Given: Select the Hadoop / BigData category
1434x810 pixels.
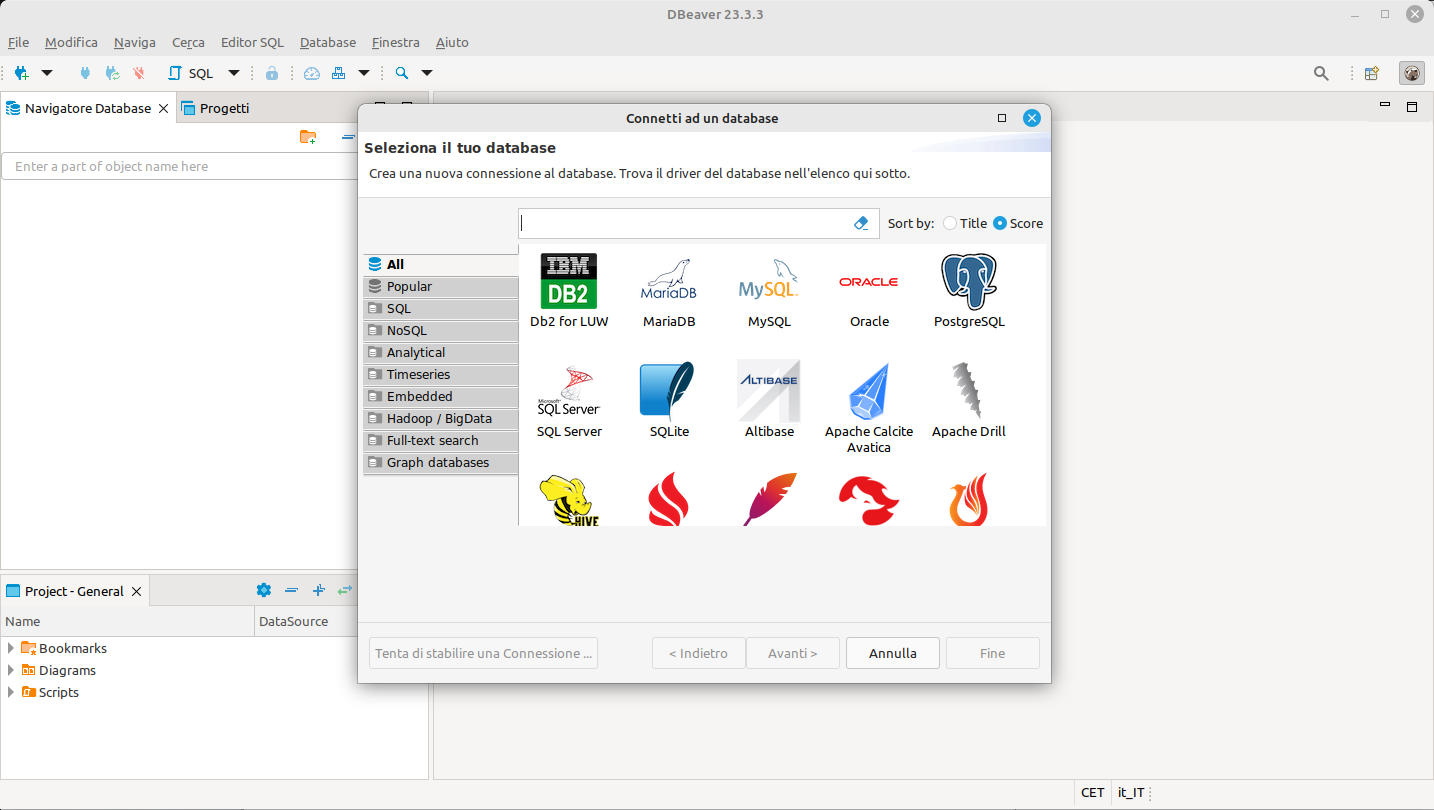Looking at the screenshot, I should (x=441, y=418).
